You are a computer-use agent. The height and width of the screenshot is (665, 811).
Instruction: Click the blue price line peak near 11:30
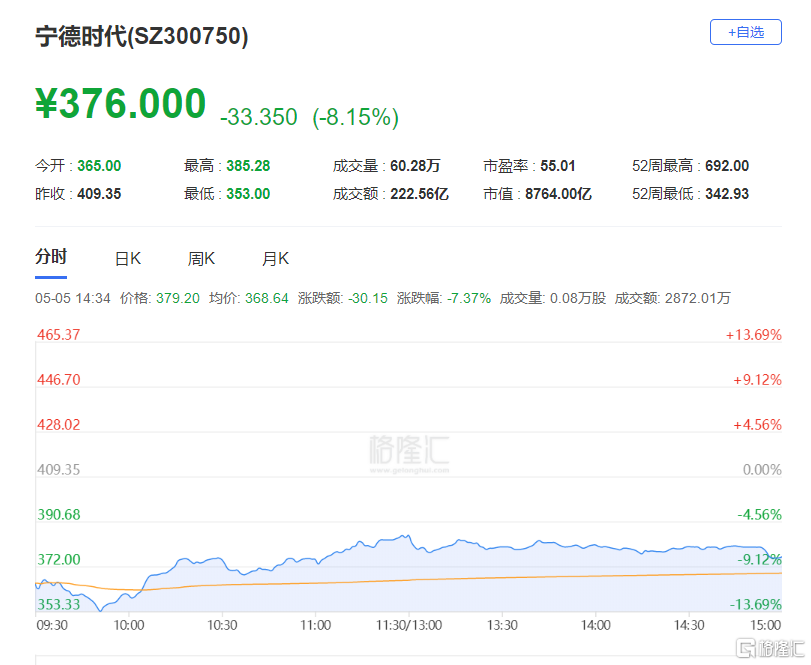click(407, 536)
